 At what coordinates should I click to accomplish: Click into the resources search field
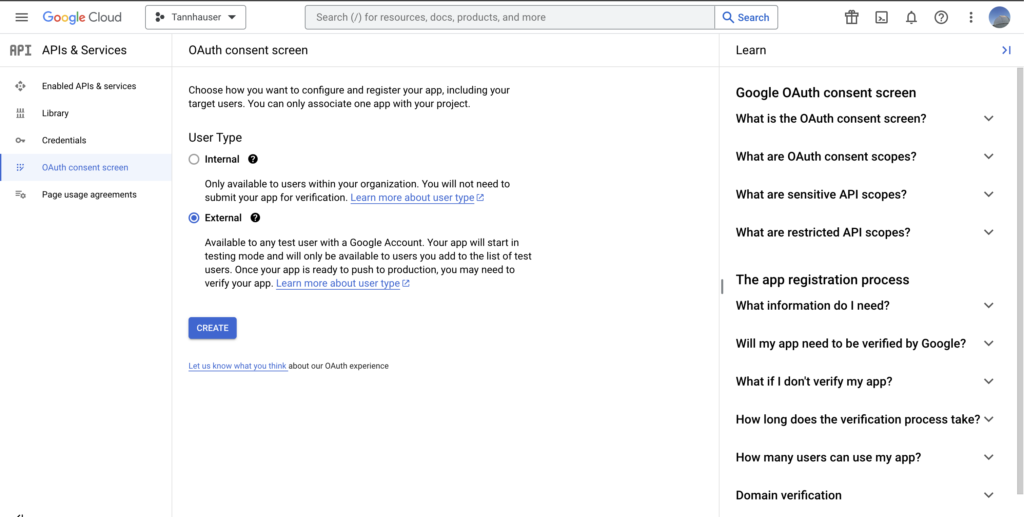pos(509,18)
